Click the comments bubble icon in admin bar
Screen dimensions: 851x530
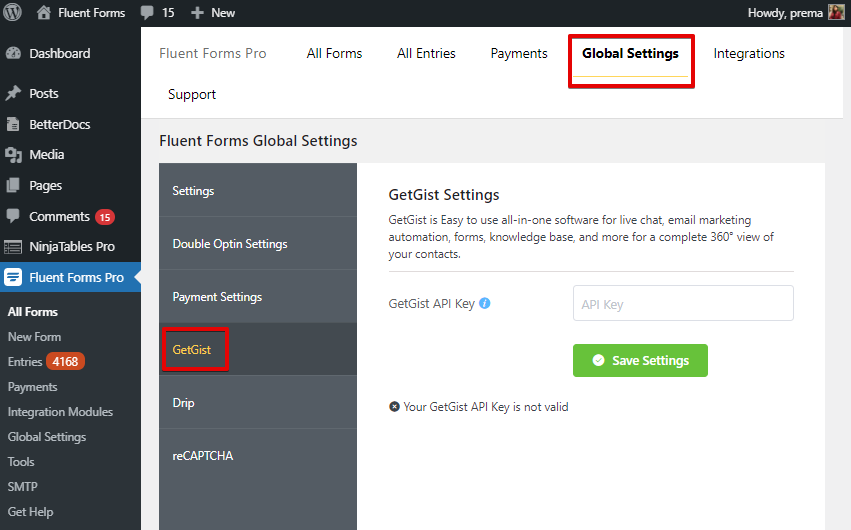147,12
